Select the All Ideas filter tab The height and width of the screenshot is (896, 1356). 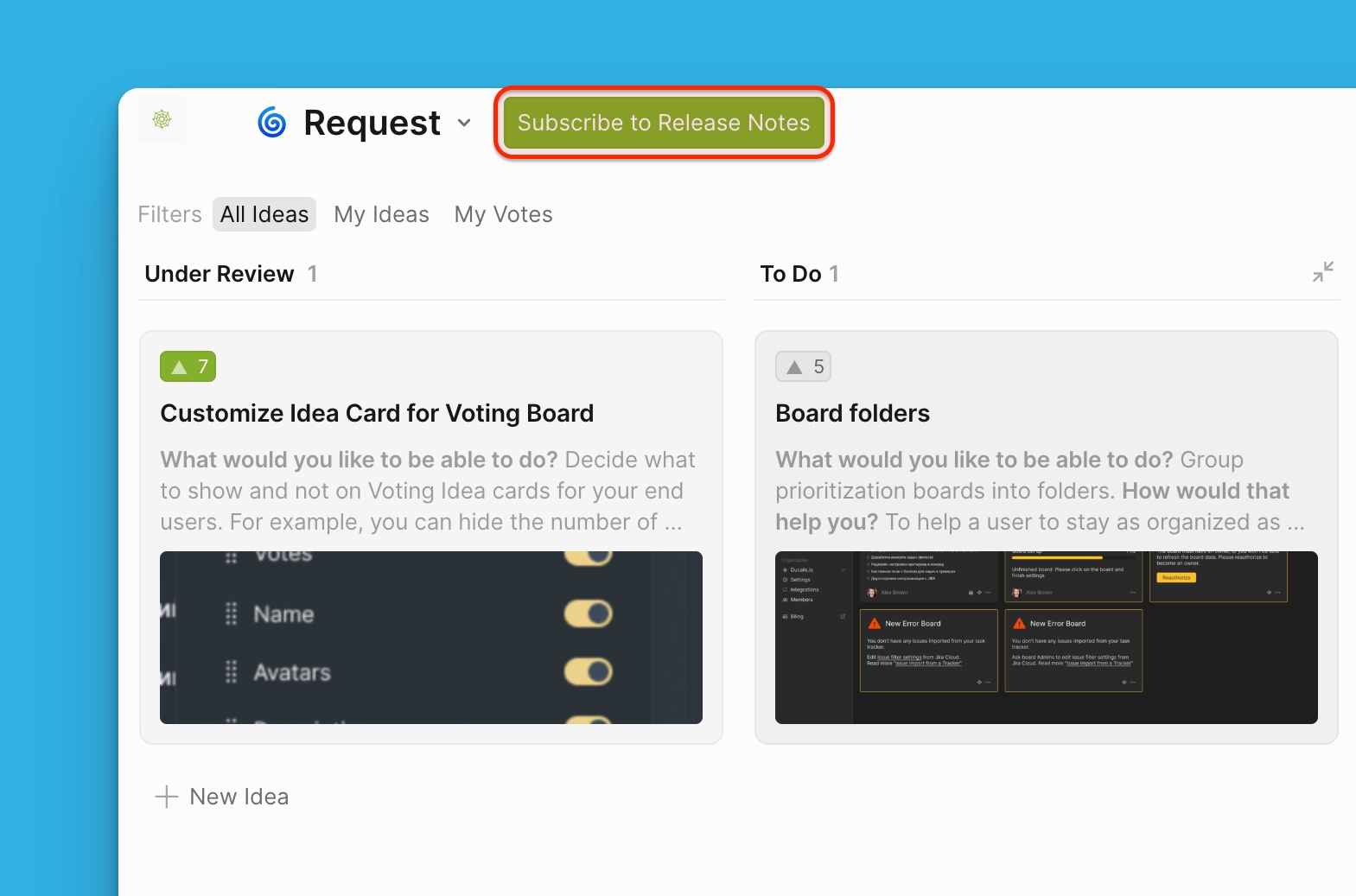[x=264, y=214]
